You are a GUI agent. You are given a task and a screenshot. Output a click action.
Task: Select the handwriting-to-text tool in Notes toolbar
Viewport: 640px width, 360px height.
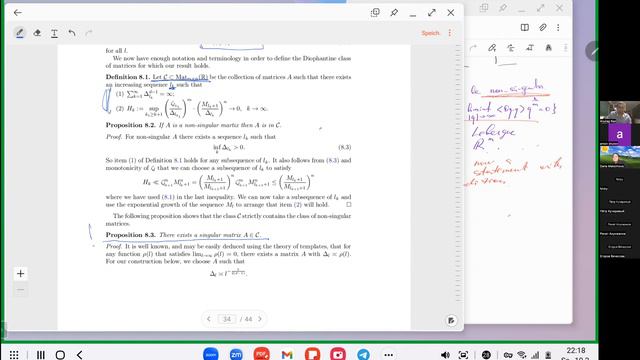click(511, 48)
